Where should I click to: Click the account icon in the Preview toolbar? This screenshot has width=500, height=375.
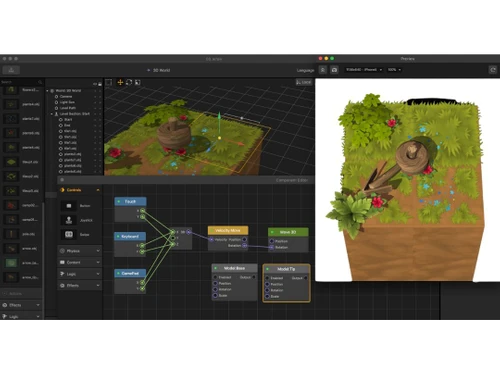pyautogui.click(x=323, y=70)
